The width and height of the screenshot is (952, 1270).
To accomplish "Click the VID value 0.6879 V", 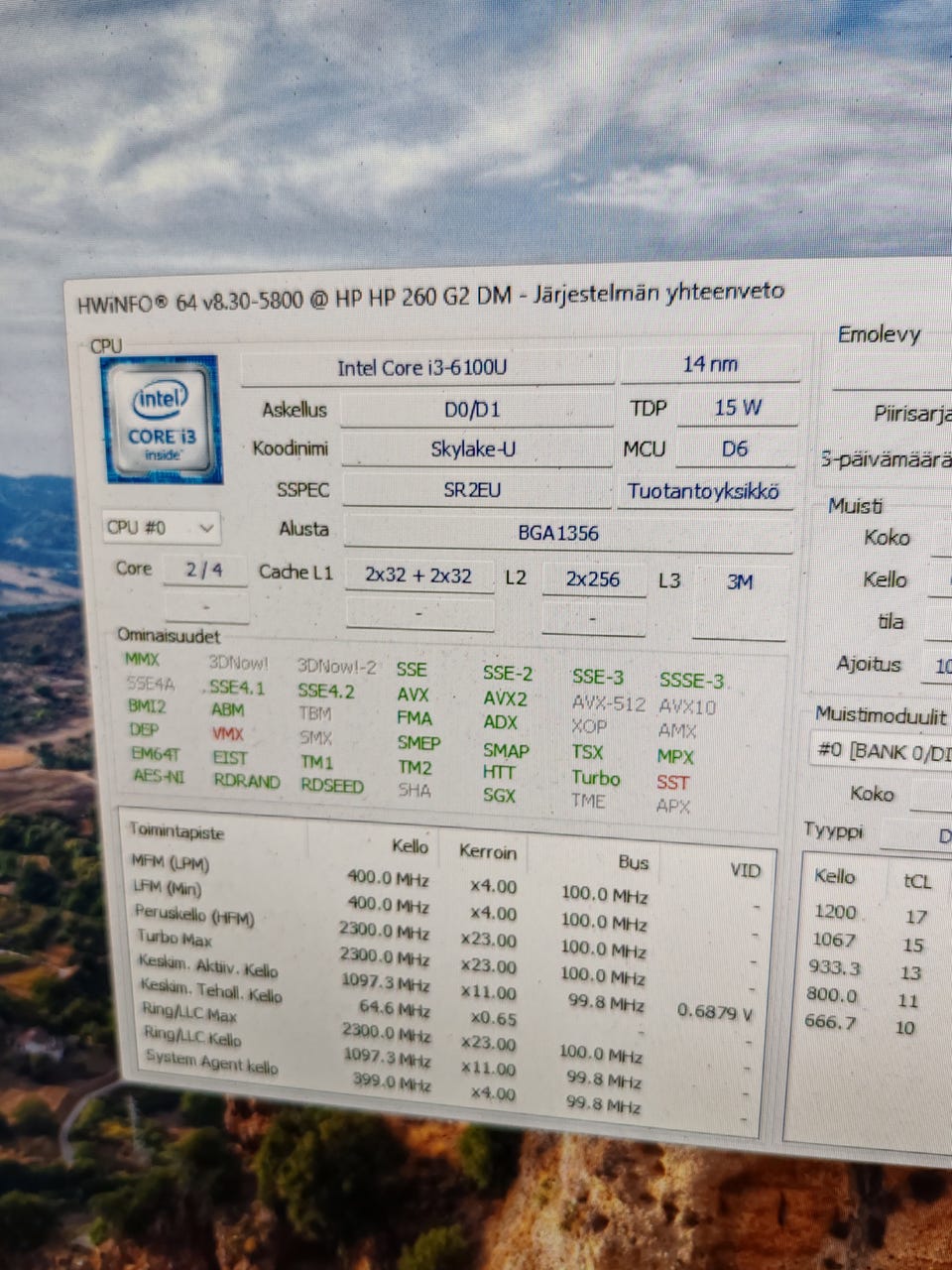I will tap(714, 1012).
